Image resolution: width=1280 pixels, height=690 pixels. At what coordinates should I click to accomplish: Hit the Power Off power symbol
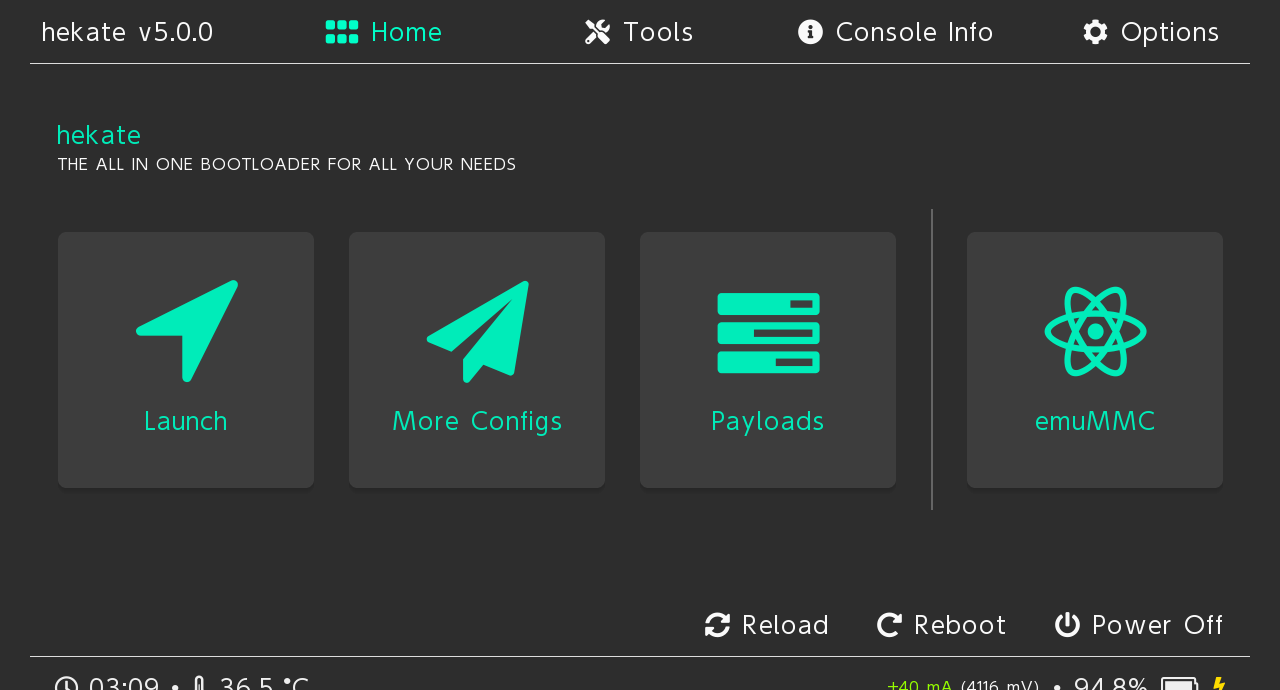1067,625
